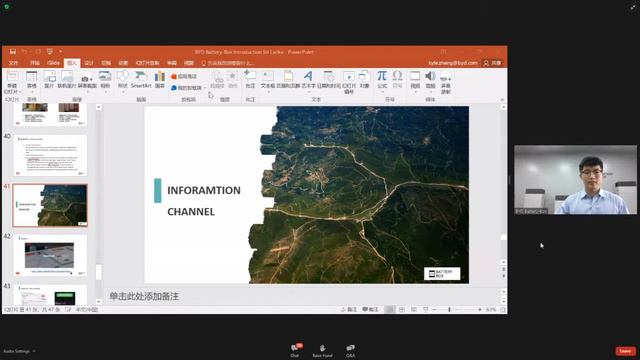Open the Office Store (应用商店) add-ins
The height and width of the screenshot is (360, 640).
(184, 76)
